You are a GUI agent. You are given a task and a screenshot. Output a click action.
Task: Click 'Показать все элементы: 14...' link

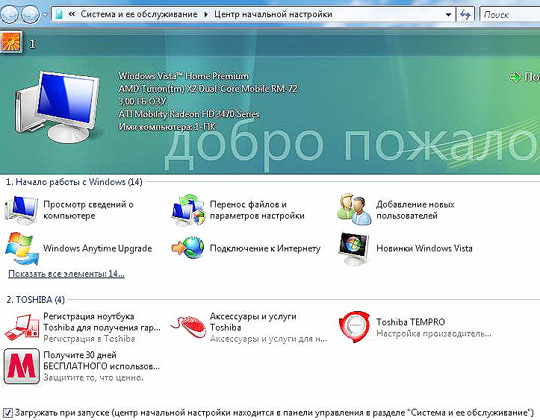66,274
